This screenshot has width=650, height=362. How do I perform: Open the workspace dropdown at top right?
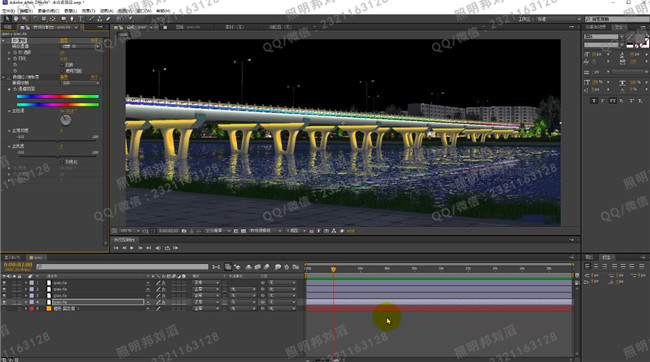(x=559, y=19)
